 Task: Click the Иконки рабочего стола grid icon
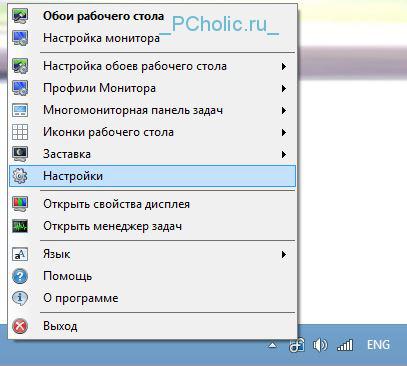click(x=20, y=132)
